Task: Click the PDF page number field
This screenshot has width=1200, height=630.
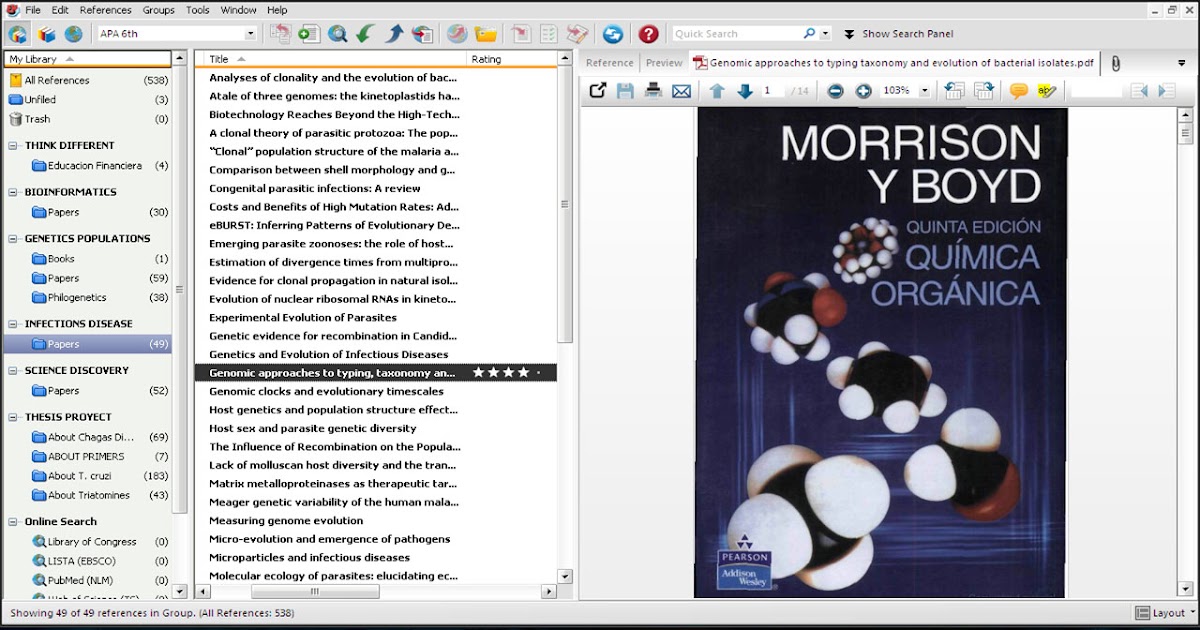Action: [x=773, y=90]
